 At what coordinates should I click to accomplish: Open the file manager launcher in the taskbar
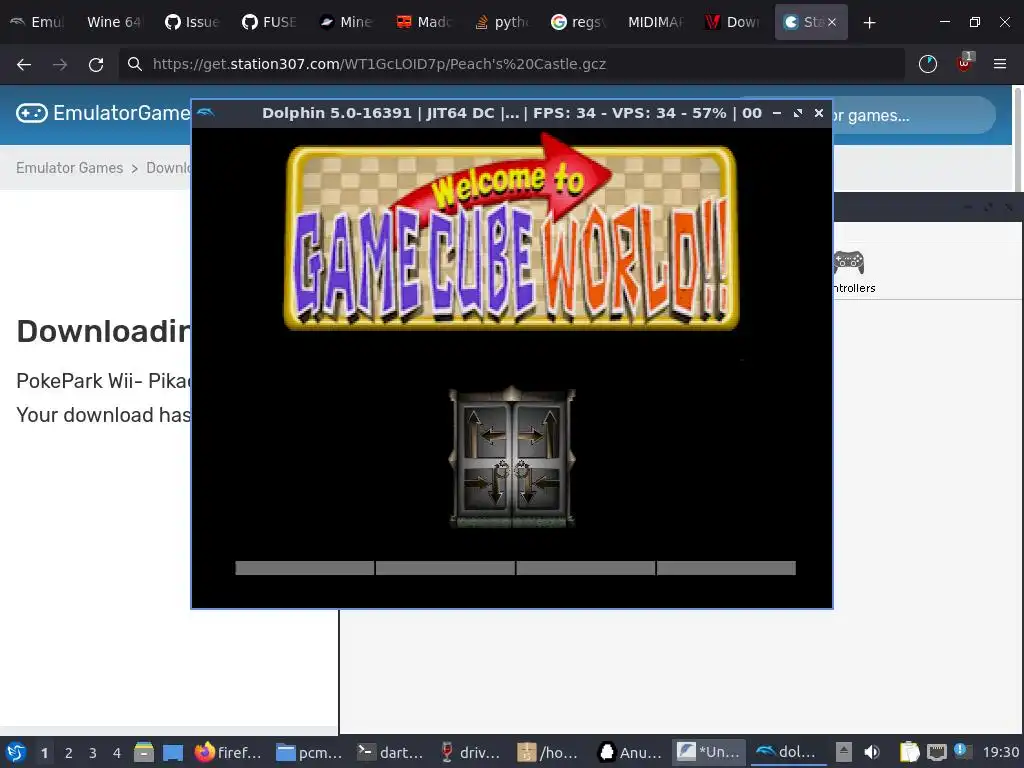click(144, 752)
